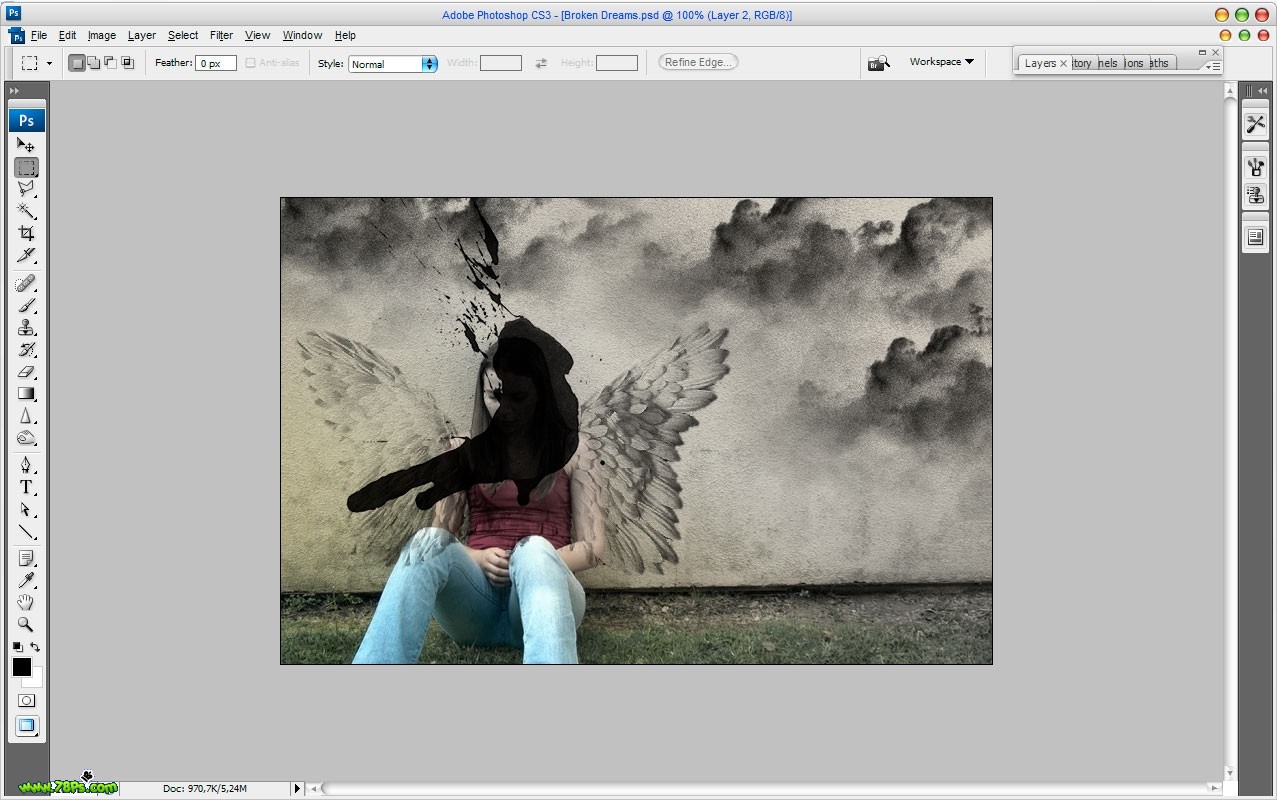The image size is (1277, 800).
Task: Expand the Workspace dropdown menu
Action: click(x=941, y=62)
